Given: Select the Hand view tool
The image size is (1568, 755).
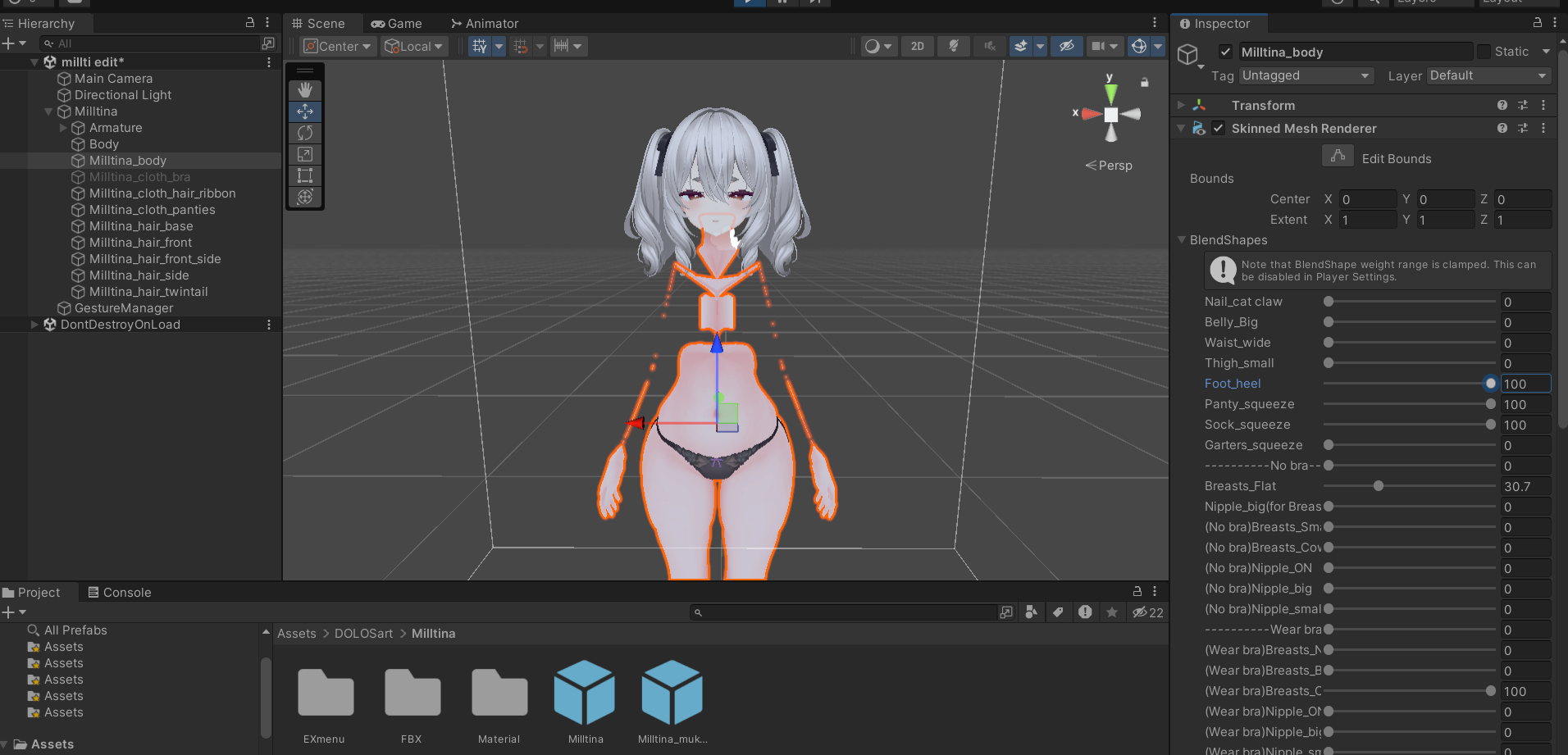Looking at the screenshot, I should pyautogui.click(x=305, y=89).
